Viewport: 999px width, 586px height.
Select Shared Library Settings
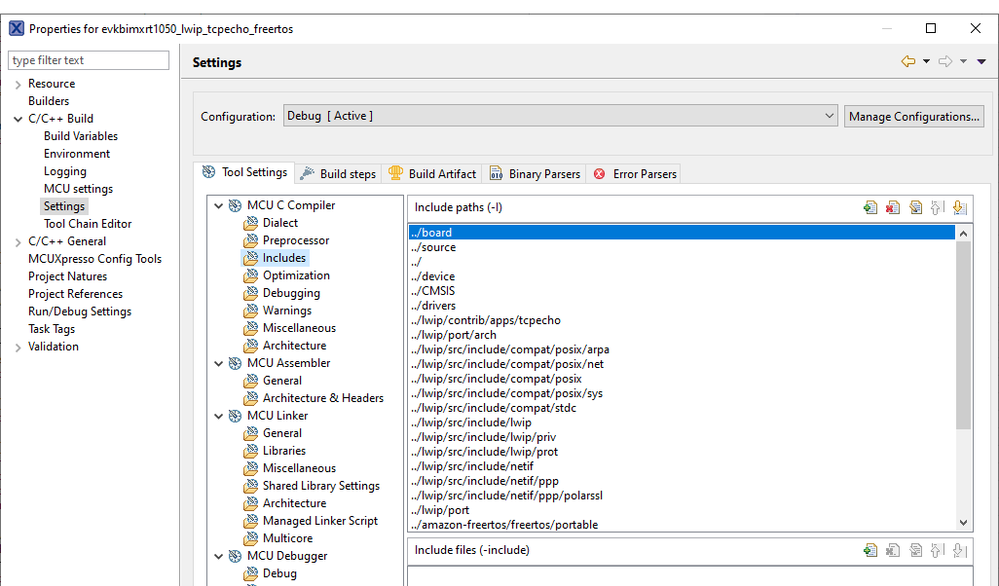[x=321, y=485]
